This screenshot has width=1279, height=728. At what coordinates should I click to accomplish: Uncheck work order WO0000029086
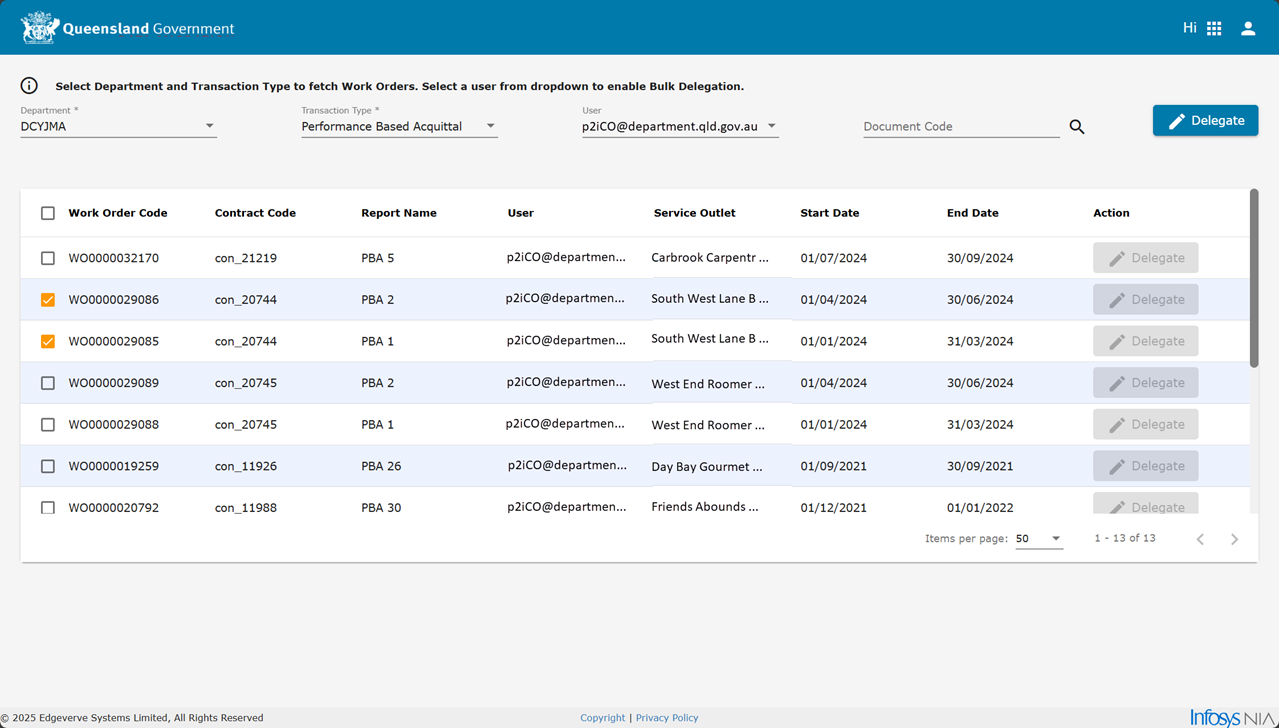pyautogui.click(x=48, y=300)
